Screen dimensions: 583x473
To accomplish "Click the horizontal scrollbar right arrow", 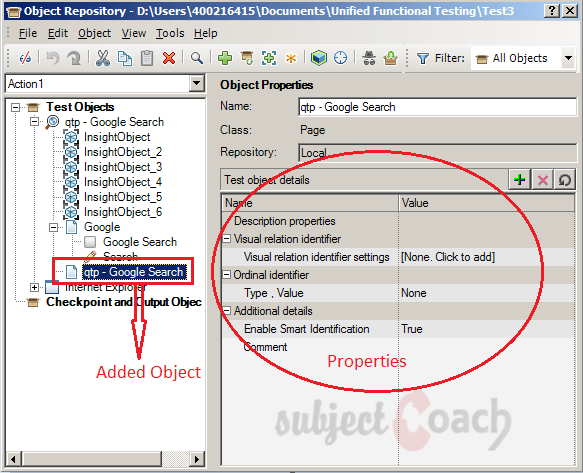I will [197, 459].
